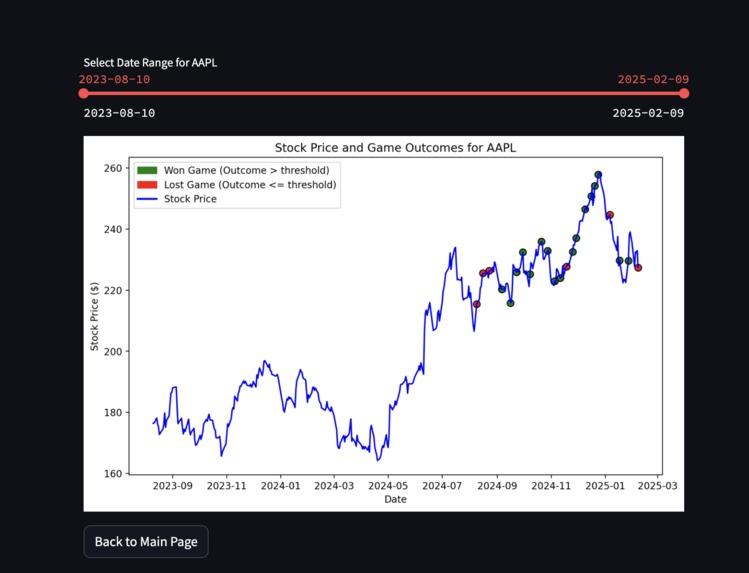The image size is (749, 573).
Task: Click the 2024-03 x-axis tick label
Action: tap(334, 486)
